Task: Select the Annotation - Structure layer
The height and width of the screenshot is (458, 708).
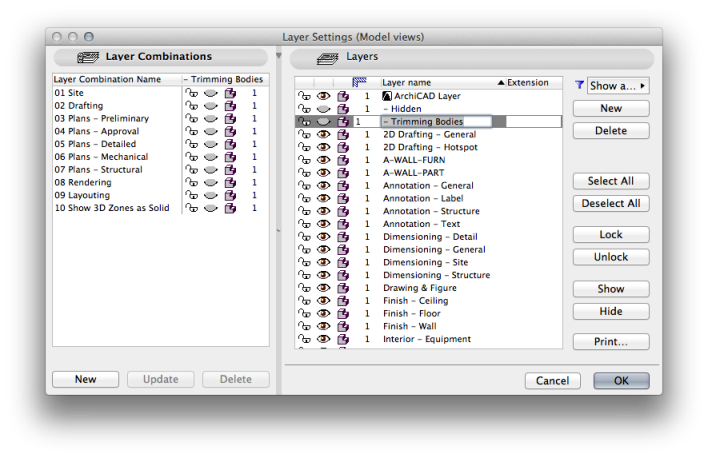Action: pyautogui.click(x=431, y=211)
